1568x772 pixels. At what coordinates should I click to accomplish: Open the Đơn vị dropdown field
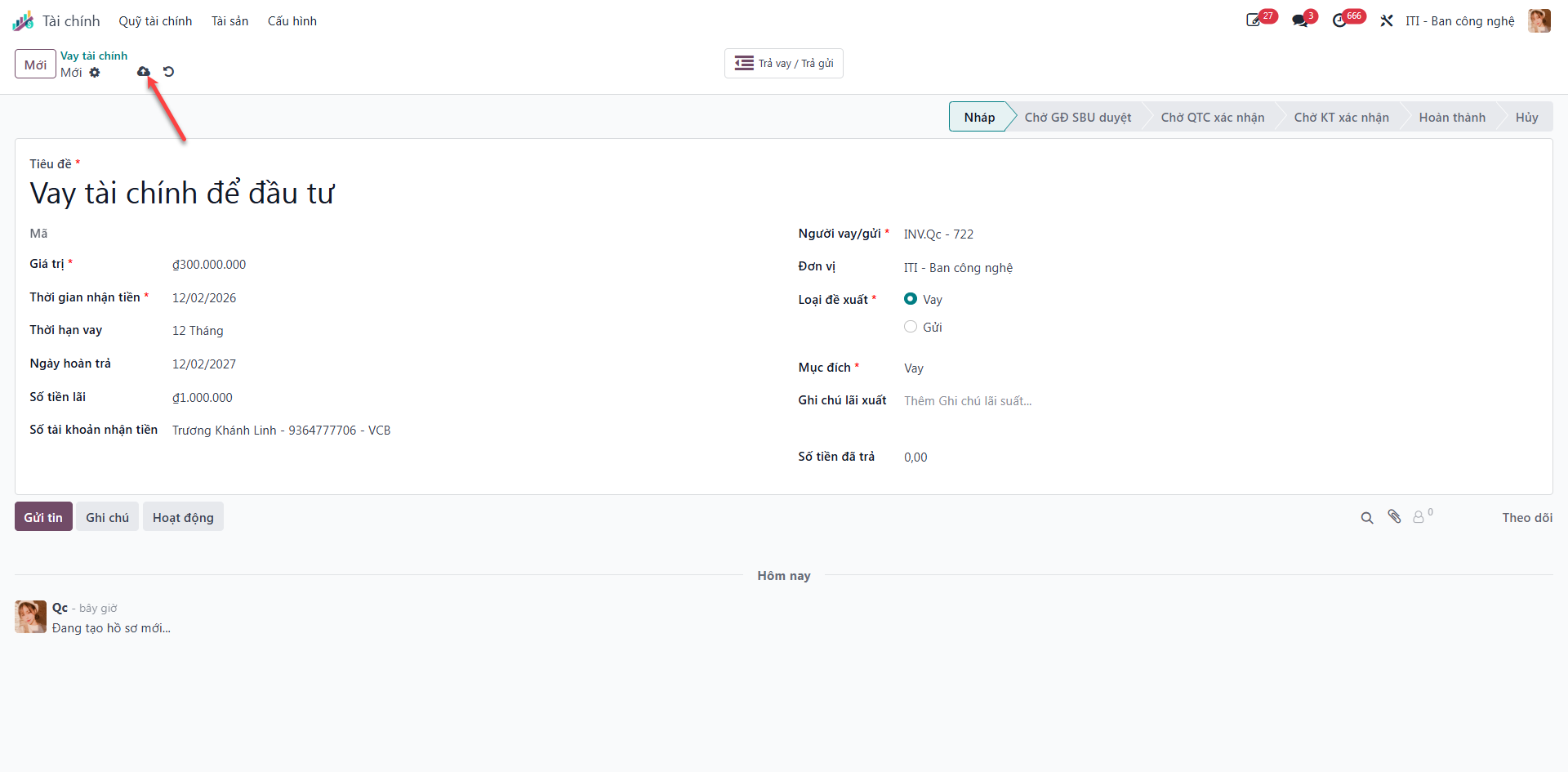point(1220,268)
